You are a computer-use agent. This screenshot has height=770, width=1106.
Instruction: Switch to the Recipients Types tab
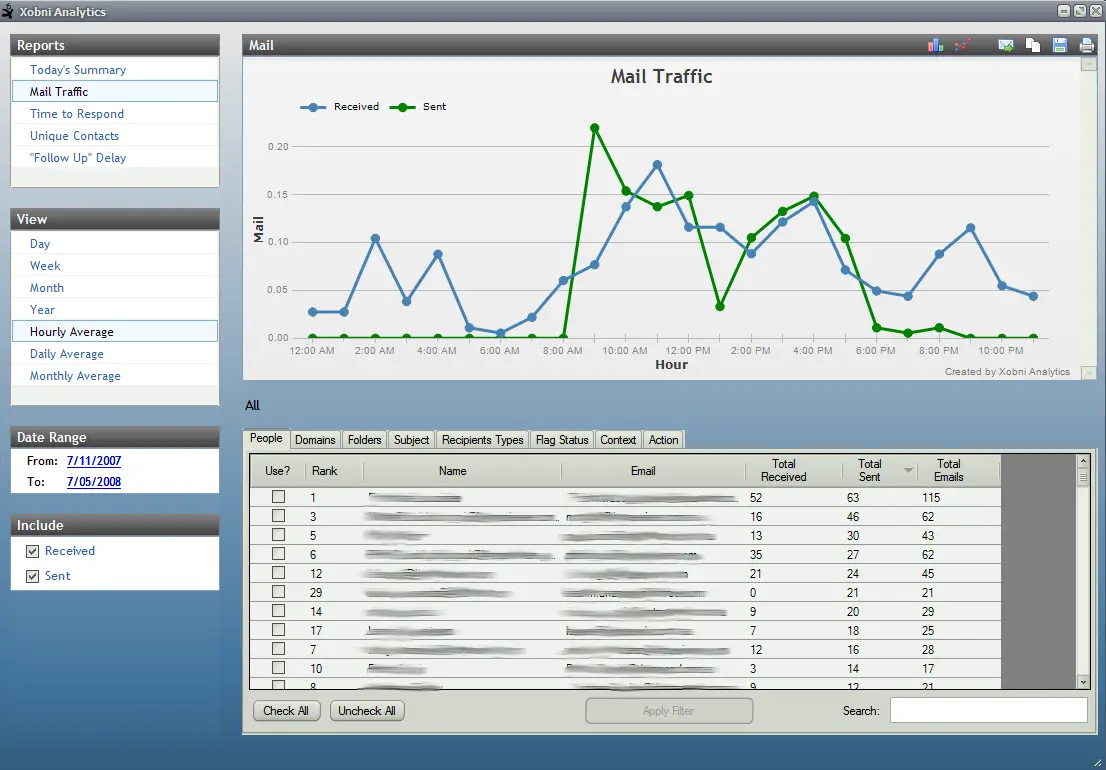pyautogui.click(x=482, y=440)
